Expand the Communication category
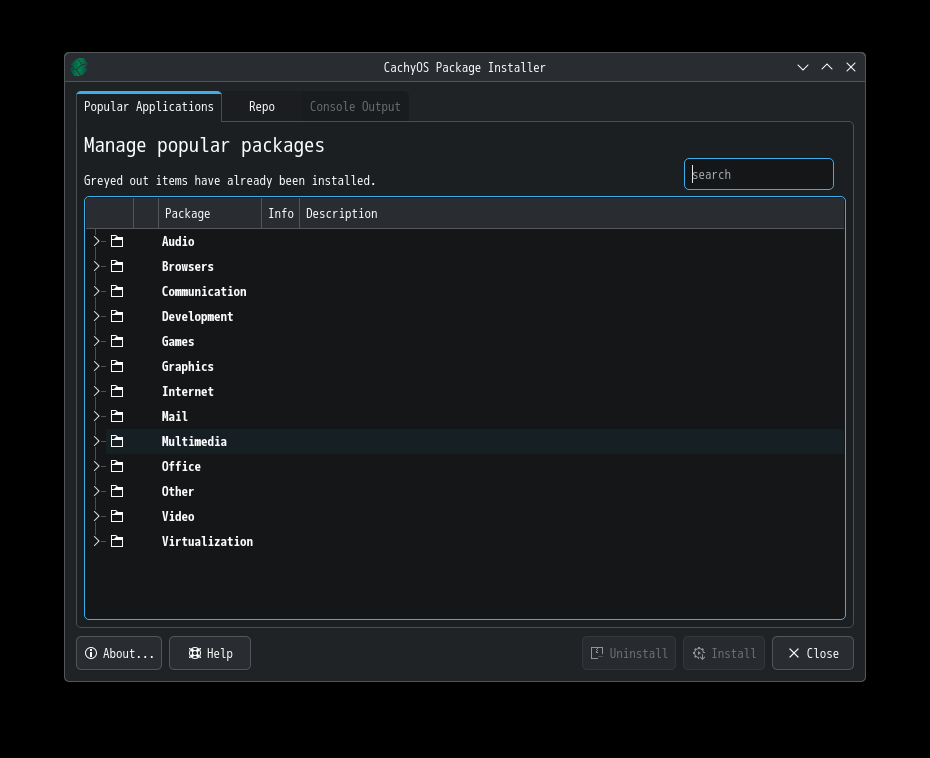 (x=95, y=291)
